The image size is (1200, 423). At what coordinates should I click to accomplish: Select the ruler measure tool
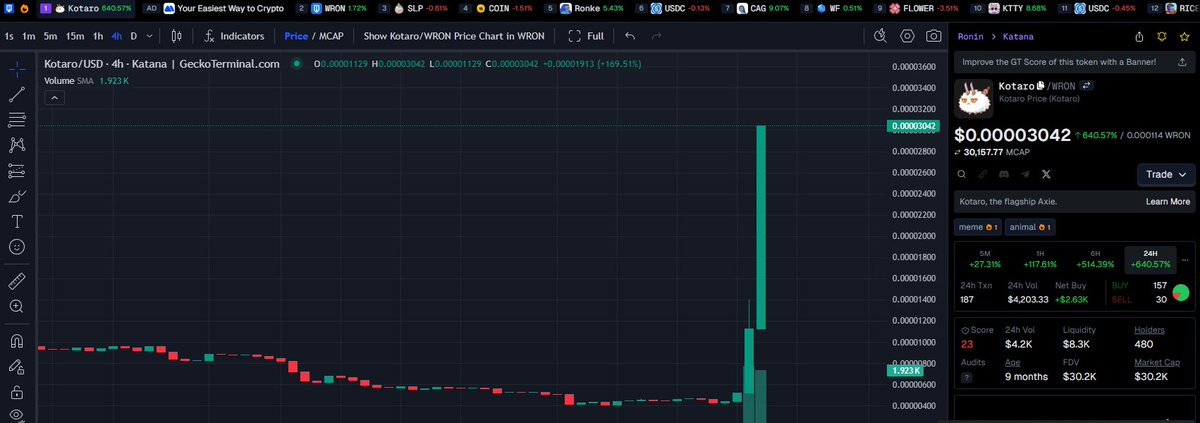pos(16,281)
